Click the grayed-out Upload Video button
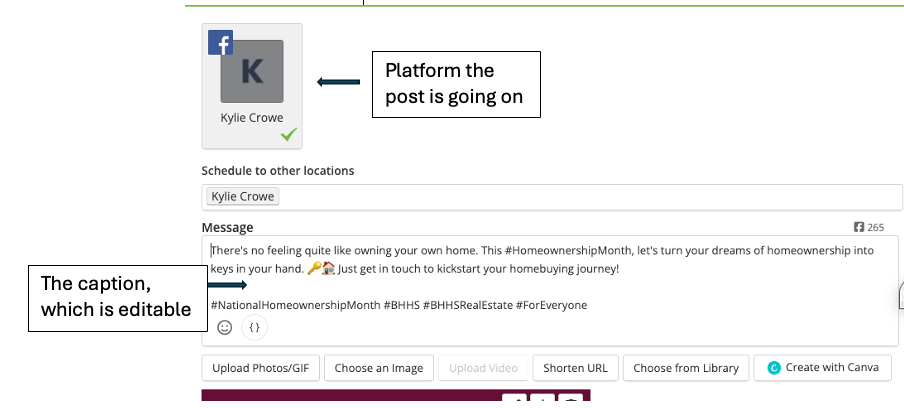Image resolution: width=904 pixels, height=408 pixels. tap(483, 368)
